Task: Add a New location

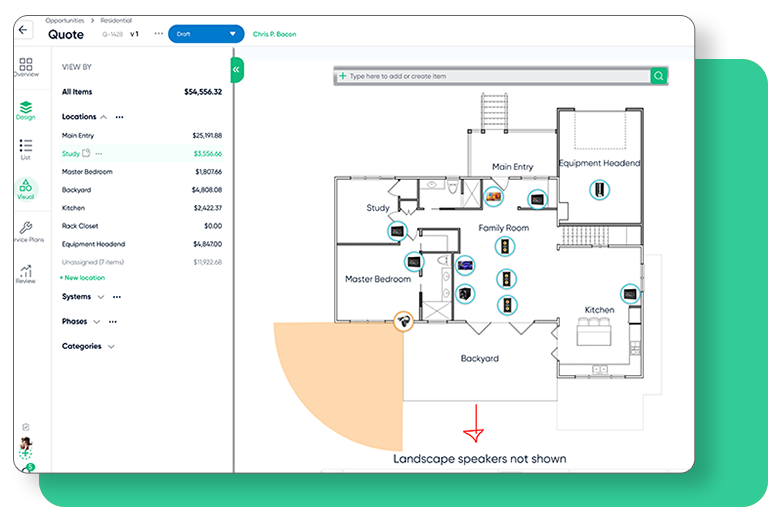Action: 83,278
